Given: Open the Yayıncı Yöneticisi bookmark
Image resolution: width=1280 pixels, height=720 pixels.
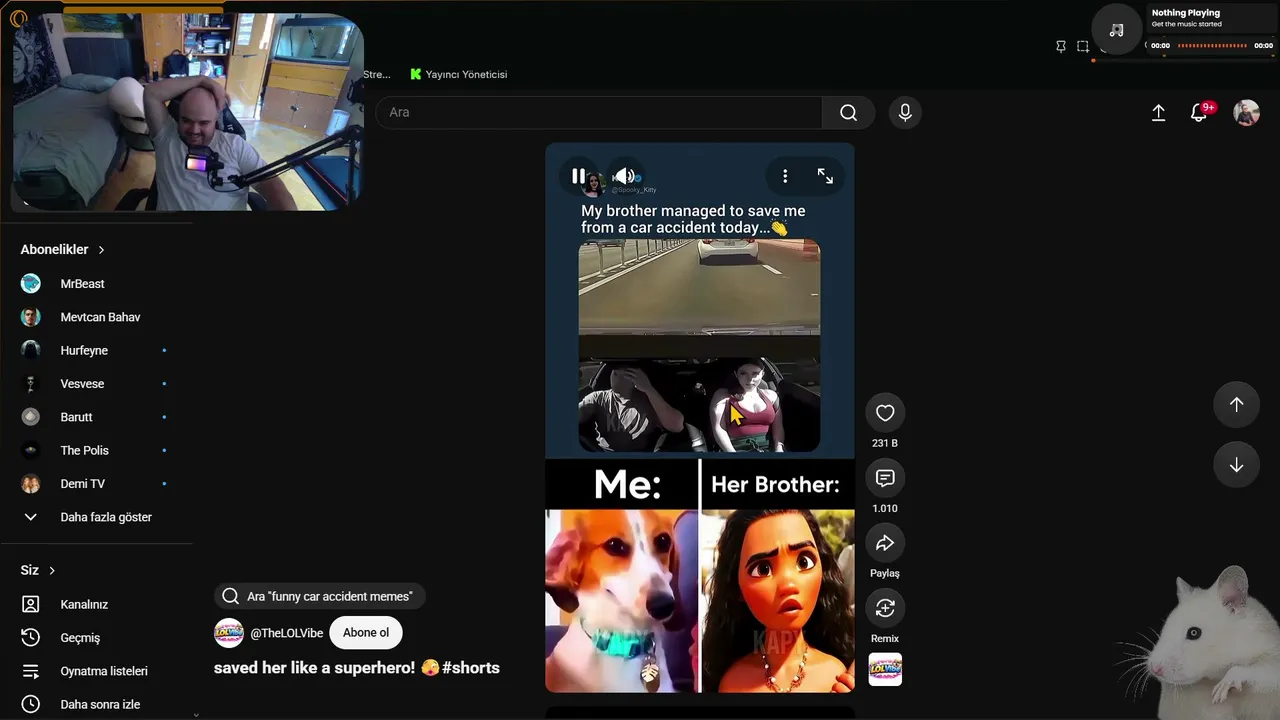Looking at the screenshot, I should pos(459,74).
